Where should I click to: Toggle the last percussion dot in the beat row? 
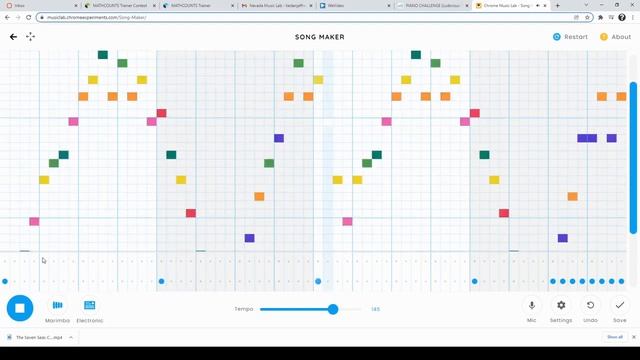coord(621,281)
